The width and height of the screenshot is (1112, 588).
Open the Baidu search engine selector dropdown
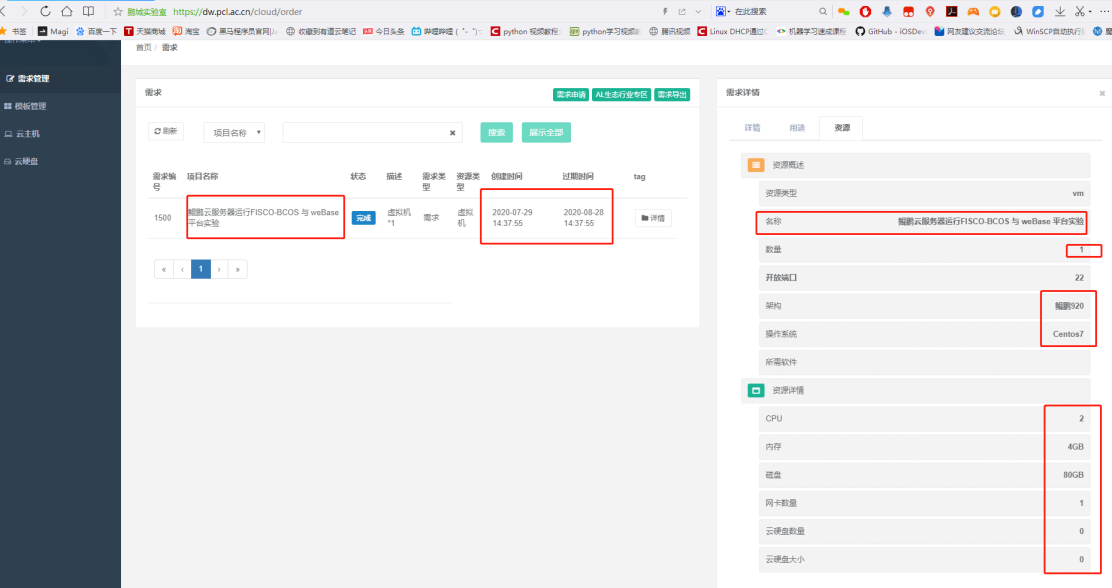tap(723, 11)
